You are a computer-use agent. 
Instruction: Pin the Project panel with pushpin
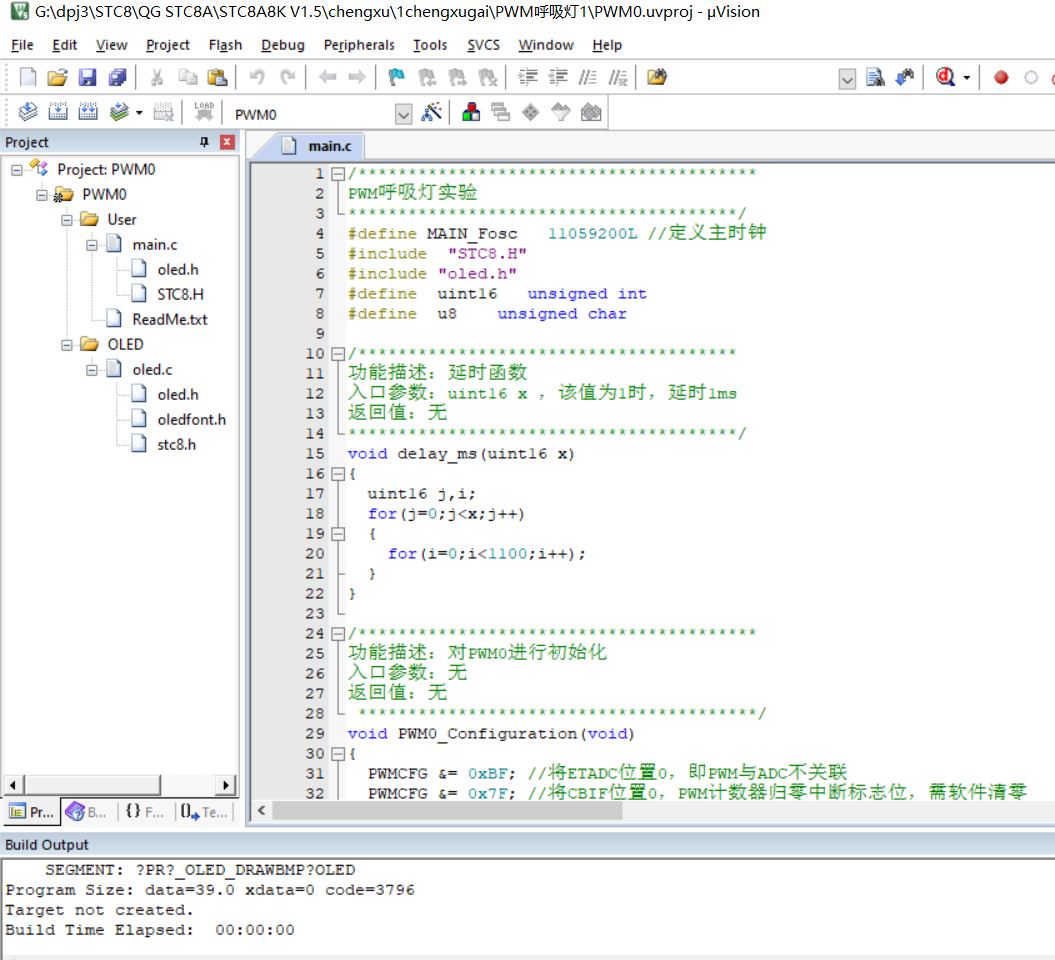point(205,142)
